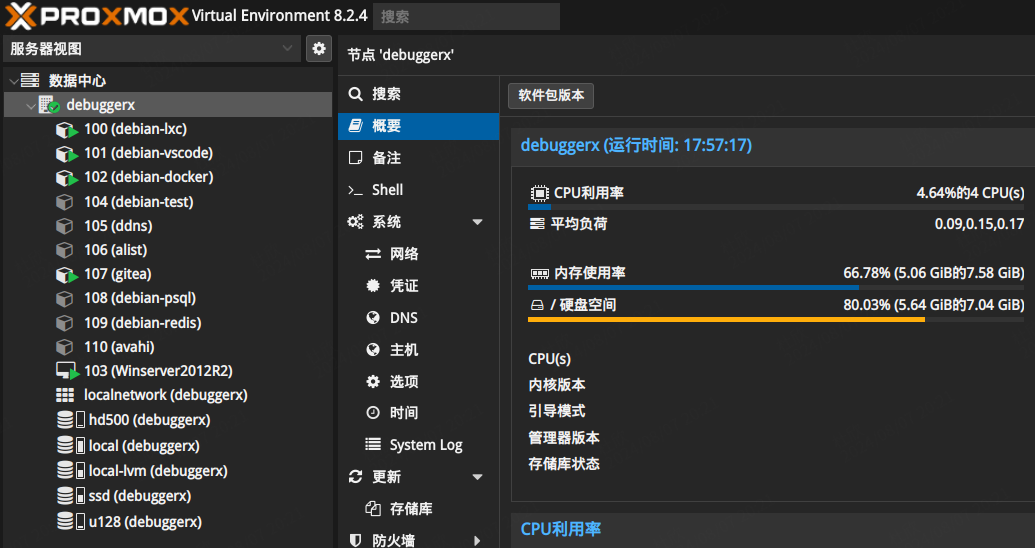Click the datacenter server icon
The height and width of the screenshot is (548, 1035).
(30, 81)
